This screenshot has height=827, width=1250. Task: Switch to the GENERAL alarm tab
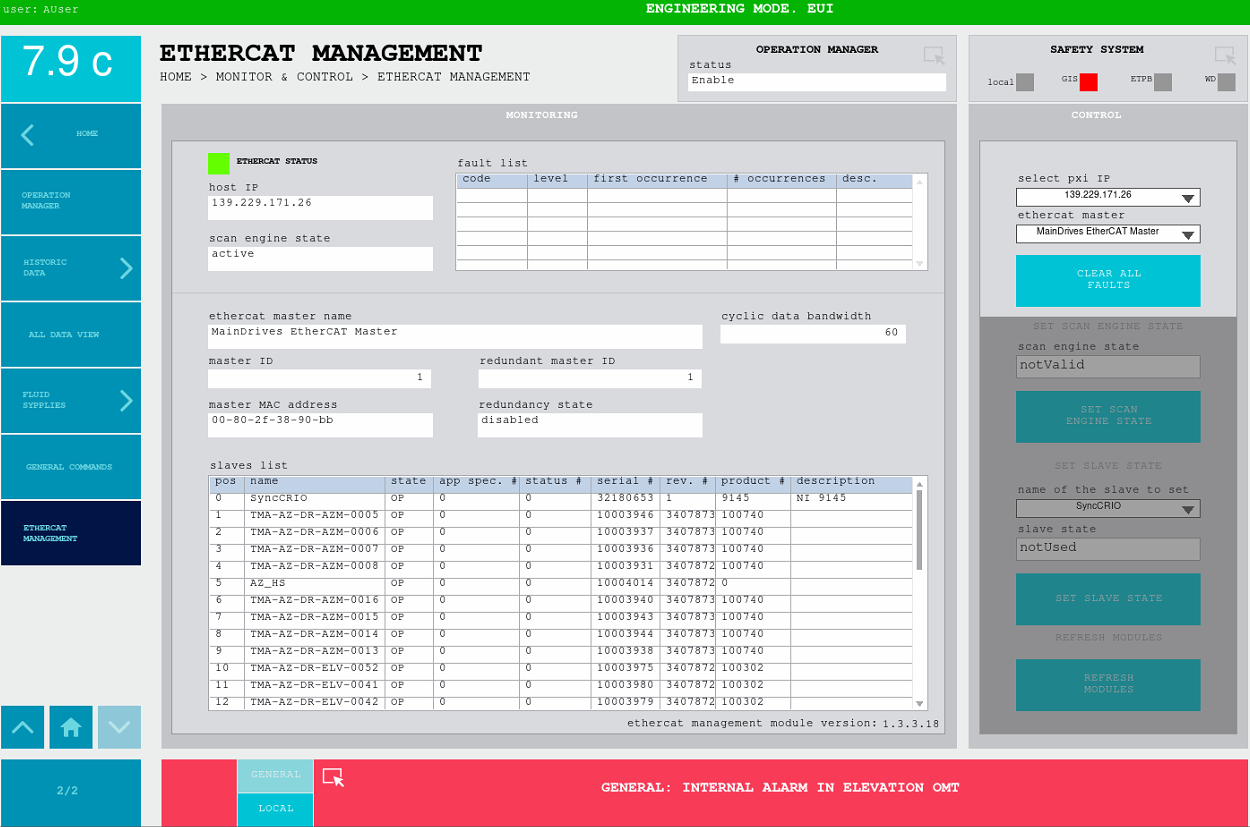click(x=275, y=775)
